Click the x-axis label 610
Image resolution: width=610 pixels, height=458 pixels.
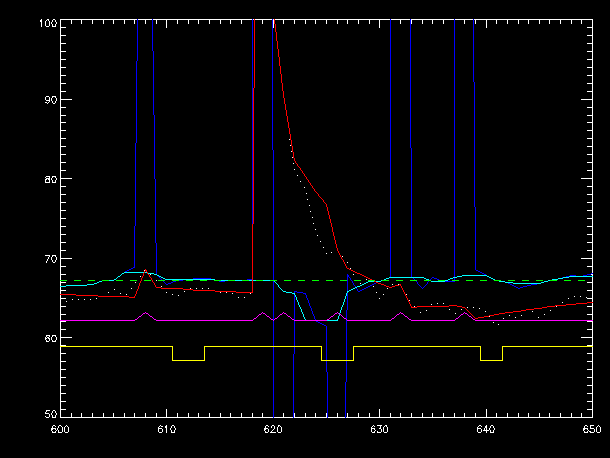[x=167, y=429]
